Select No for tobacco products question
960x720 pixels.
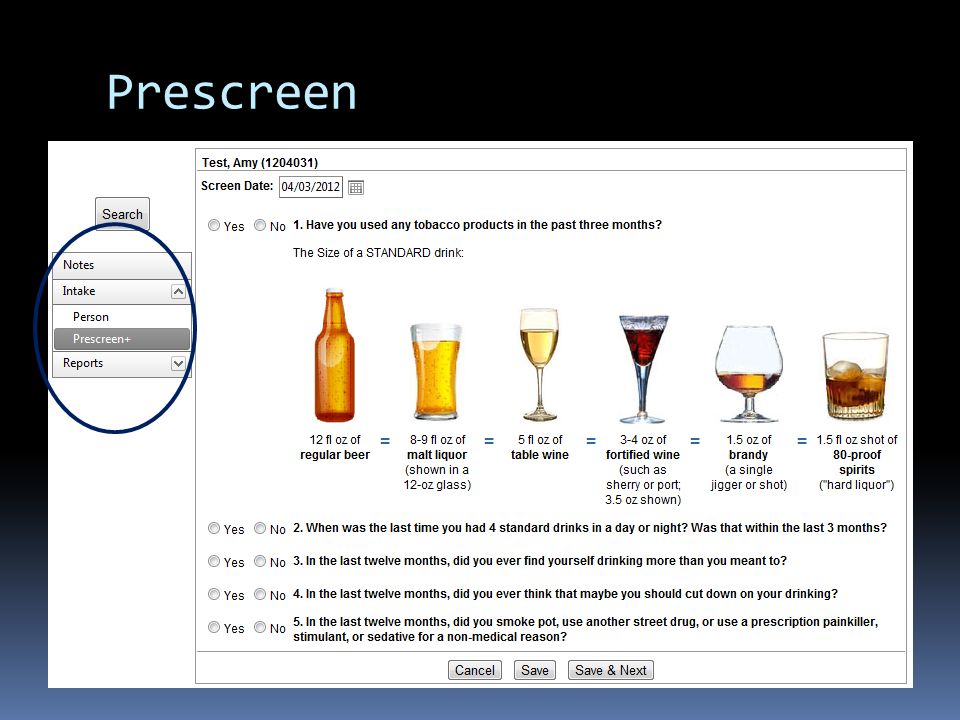[260, 225]
